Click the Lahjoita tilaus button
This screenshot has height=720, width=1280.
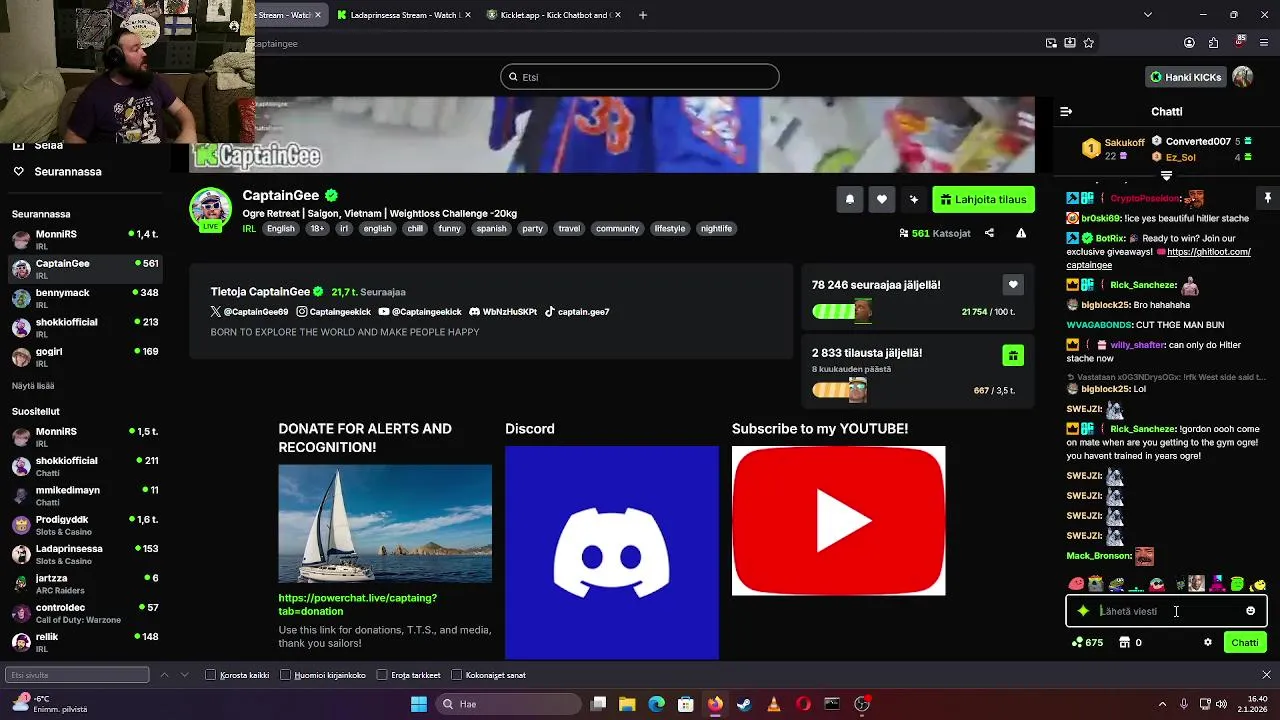[984, 199]
